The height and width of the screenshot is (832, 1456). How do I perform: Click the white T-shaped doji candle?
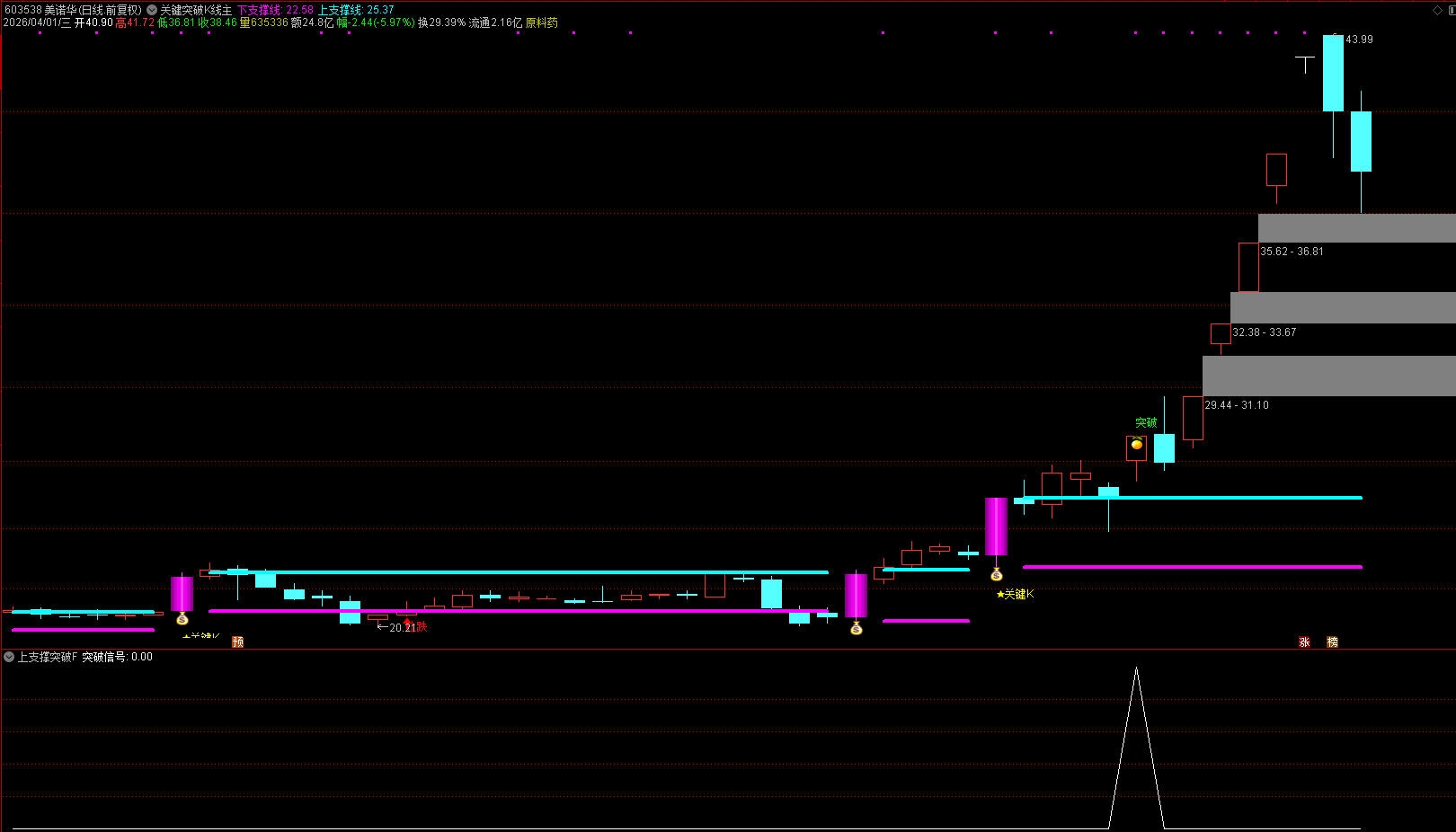click(1305, 64)
